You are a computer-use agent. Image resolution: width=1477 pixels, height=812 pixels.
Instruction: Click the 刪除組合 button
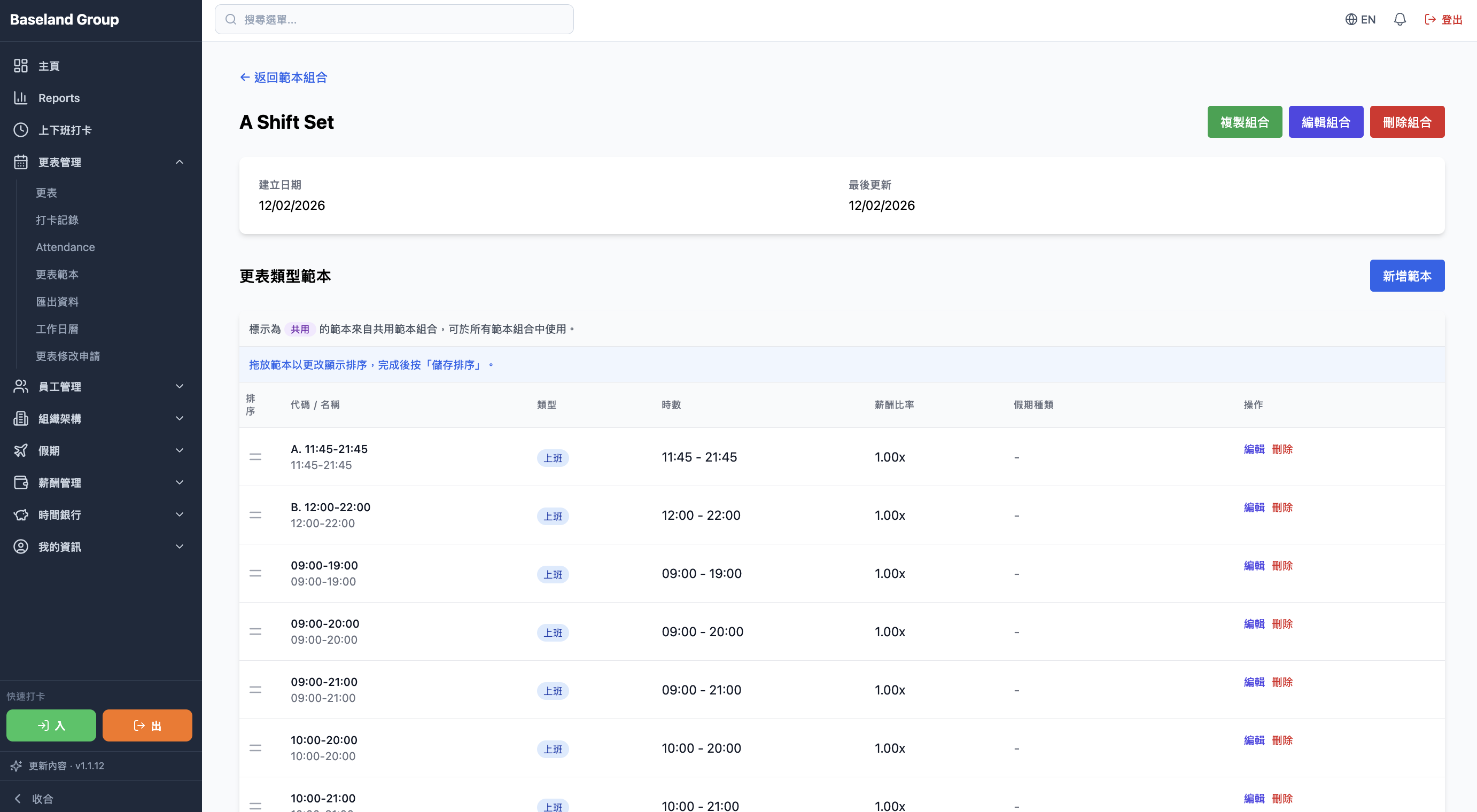[x=1407, y=121]
